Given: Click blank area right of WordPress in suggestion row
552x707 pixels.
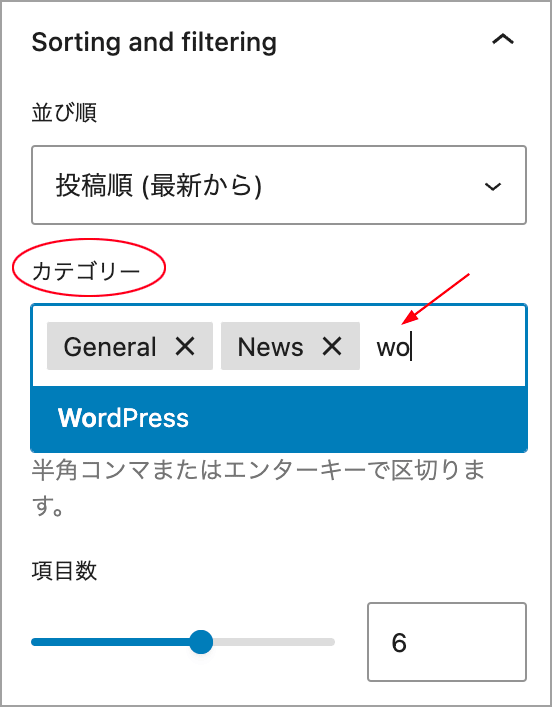Looking at the screenshot, I should coord(356,418).
